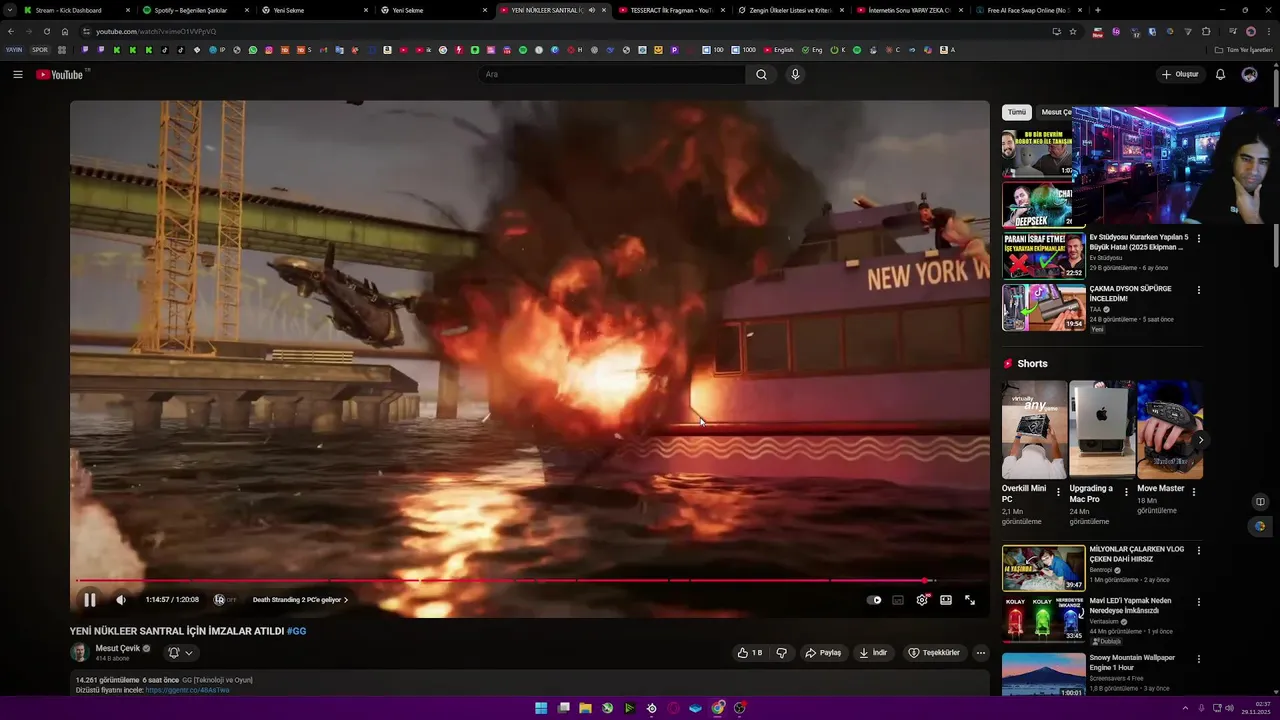Open the SPOR bookmarks folder
The height and width of the screenshot is (720, 1280).
click(40, 50)
